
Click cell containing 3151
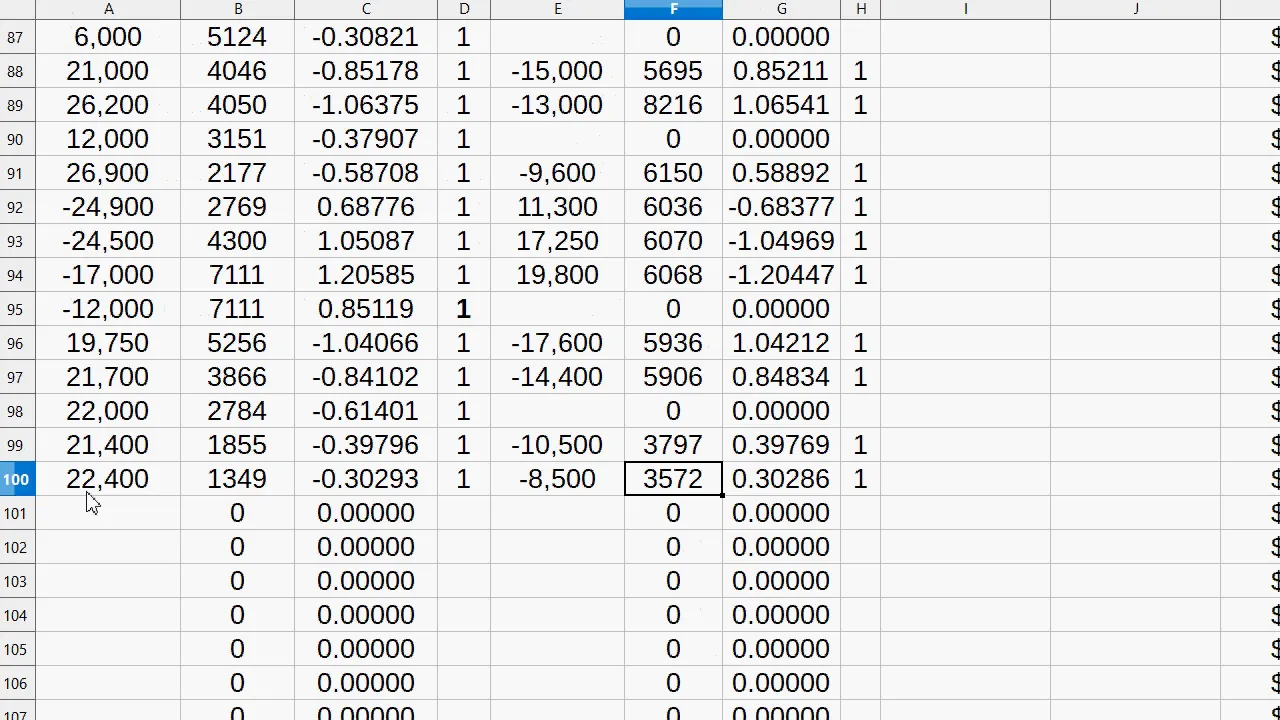click(x=237, y=139)
